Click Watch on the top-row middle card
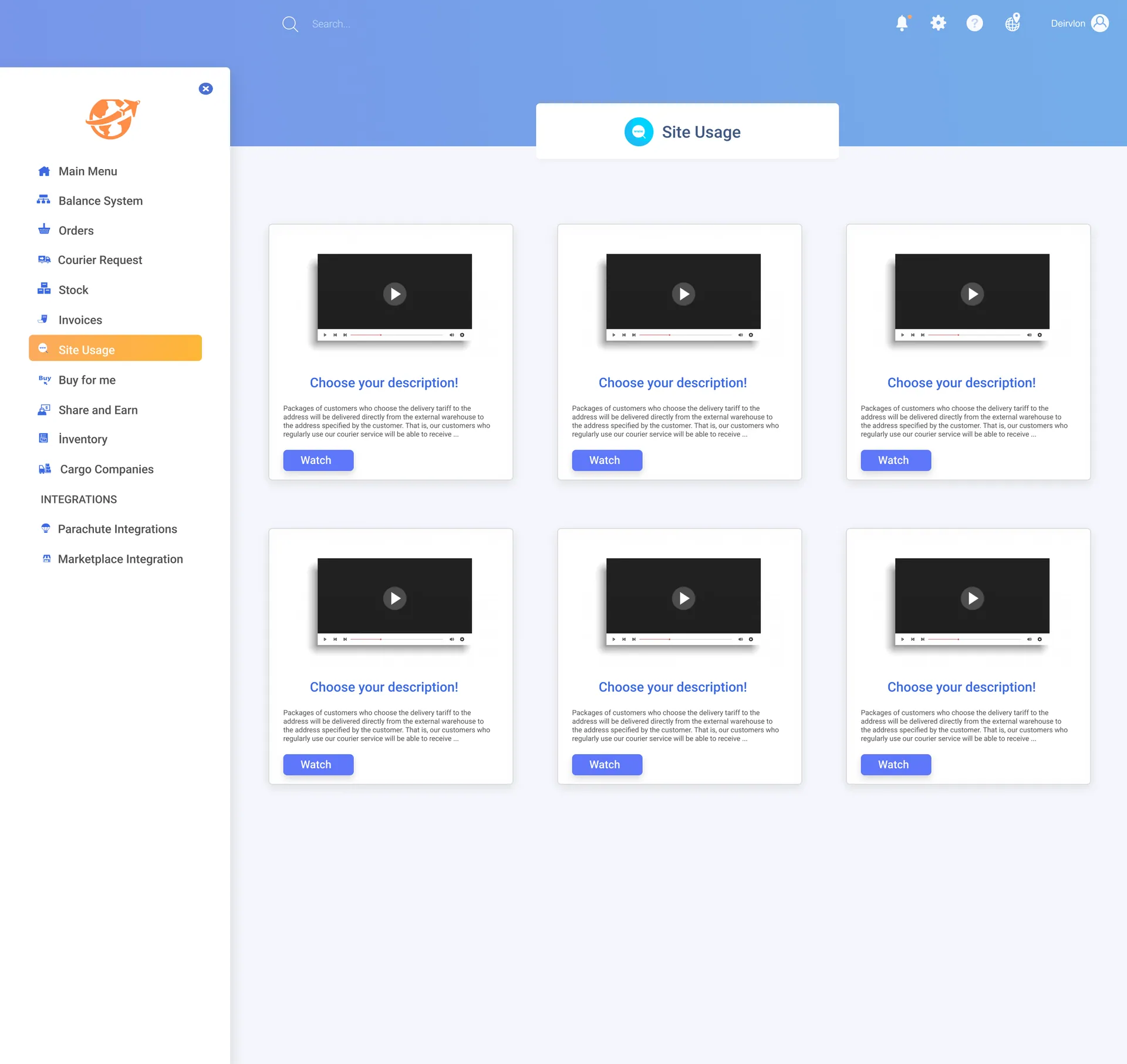Viewport: 1127px width, 1064px height. pos(607,461)
